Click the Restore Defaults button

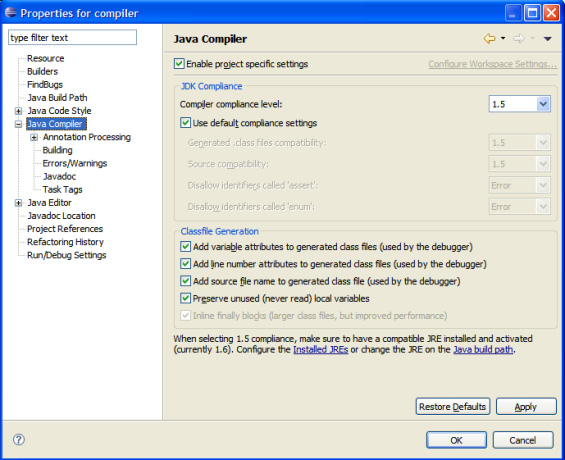coord(453,406)
